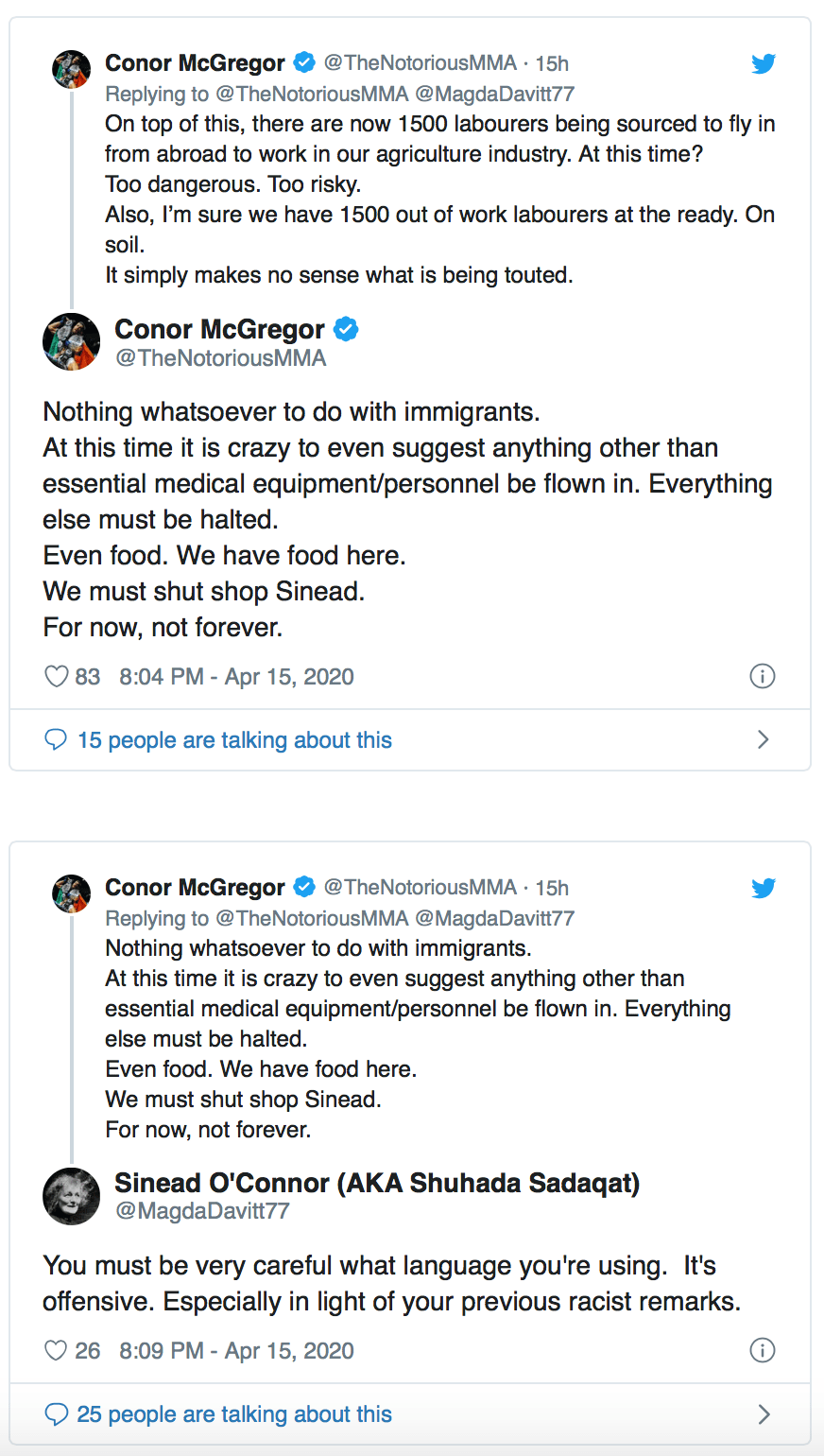Open the 8:04 PM - Apr 15, 2020 timestamp
Viewport: 824px width, 1456px height.
tap(236, 677)
